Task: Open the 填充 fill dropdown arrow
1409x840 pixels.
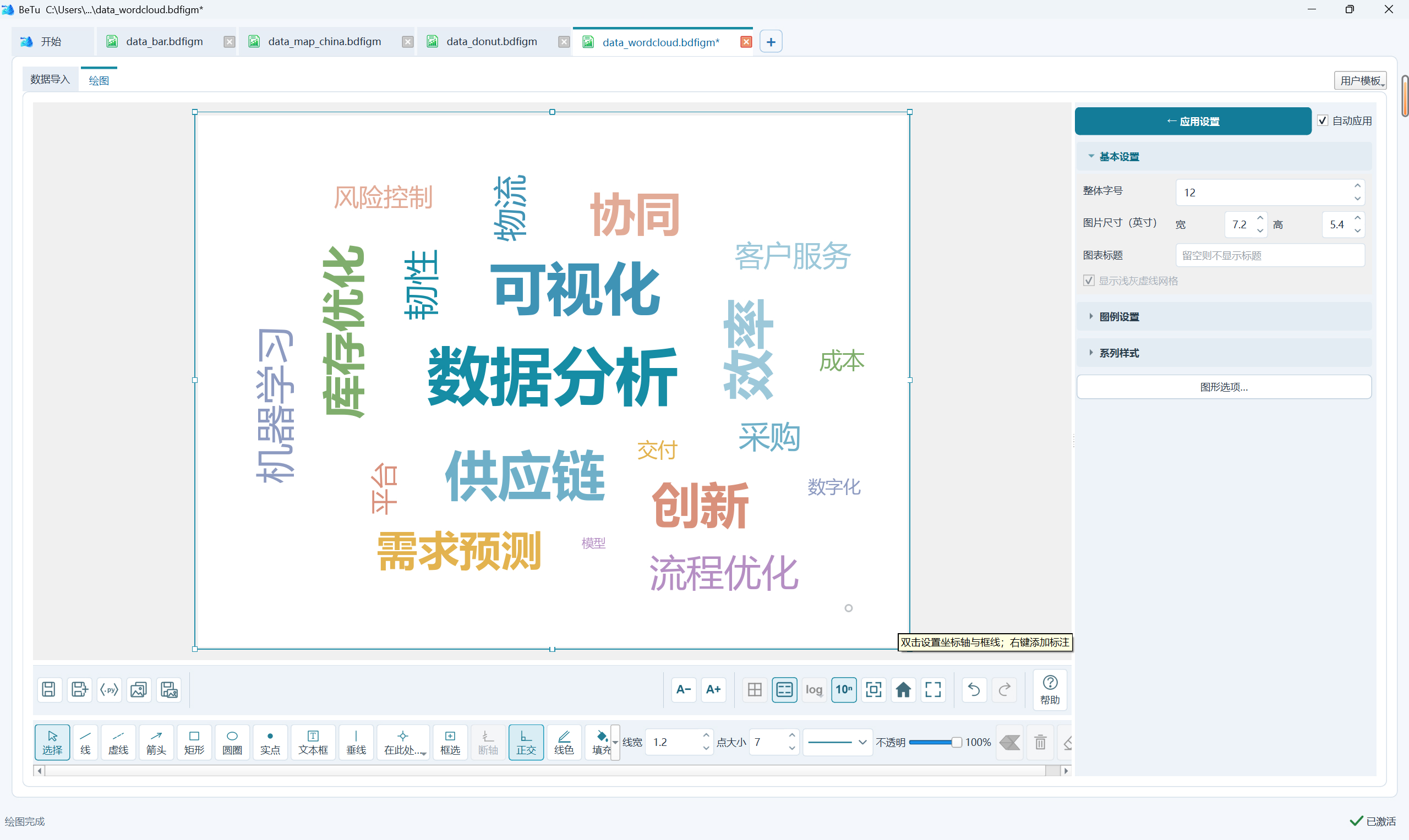Action: (615, 742)
